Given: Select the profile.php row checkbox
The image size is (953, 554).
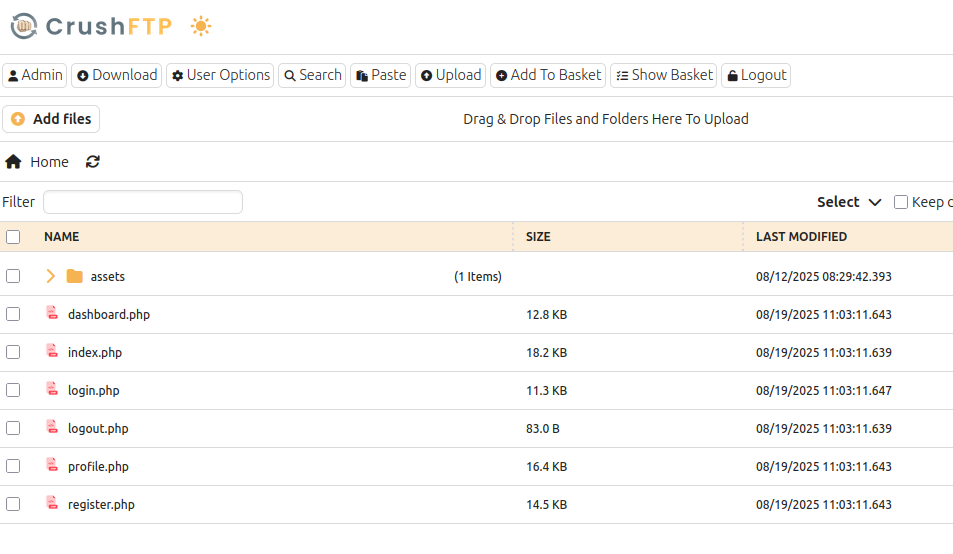Looking at the screenshot, I should [x=13, y=466].
